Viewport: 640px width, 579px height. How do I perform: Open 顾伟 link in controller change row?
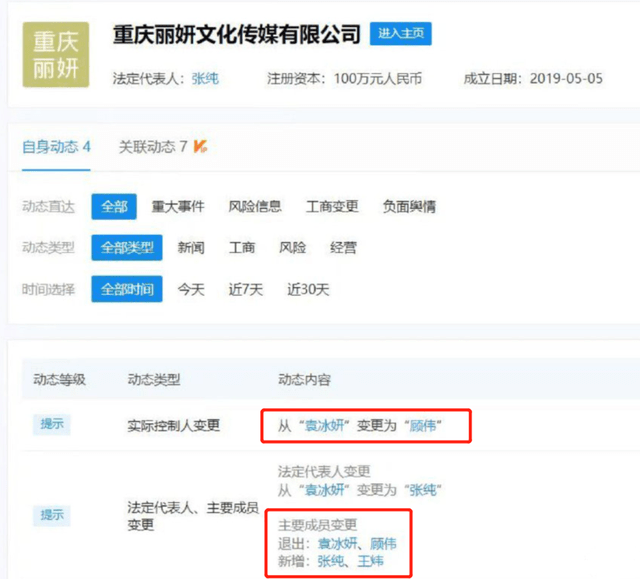click(x=422, y=426)
